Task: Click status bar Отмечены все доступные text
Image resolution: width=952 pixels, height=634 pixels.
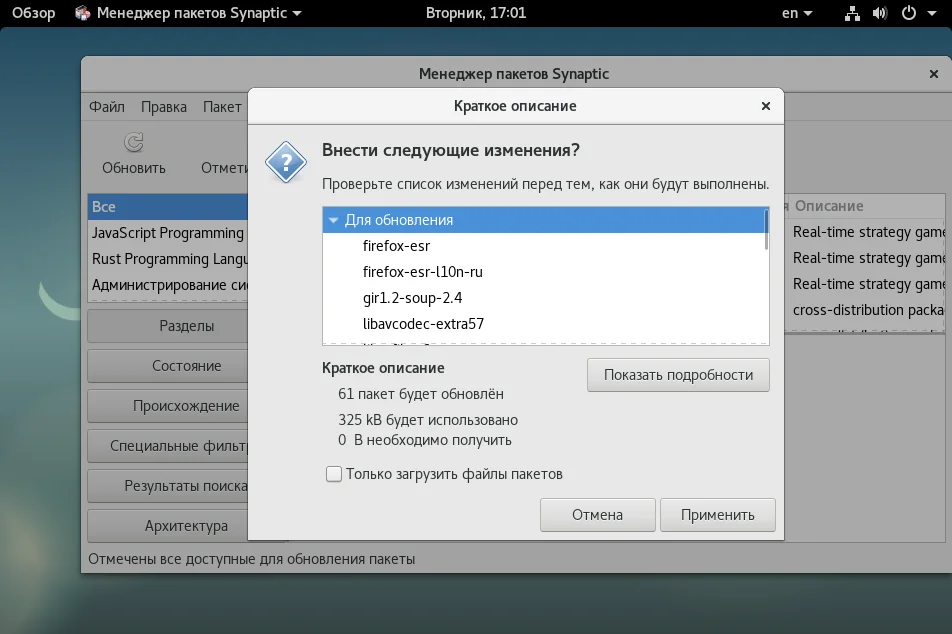Action: click(x=251, y=559)
